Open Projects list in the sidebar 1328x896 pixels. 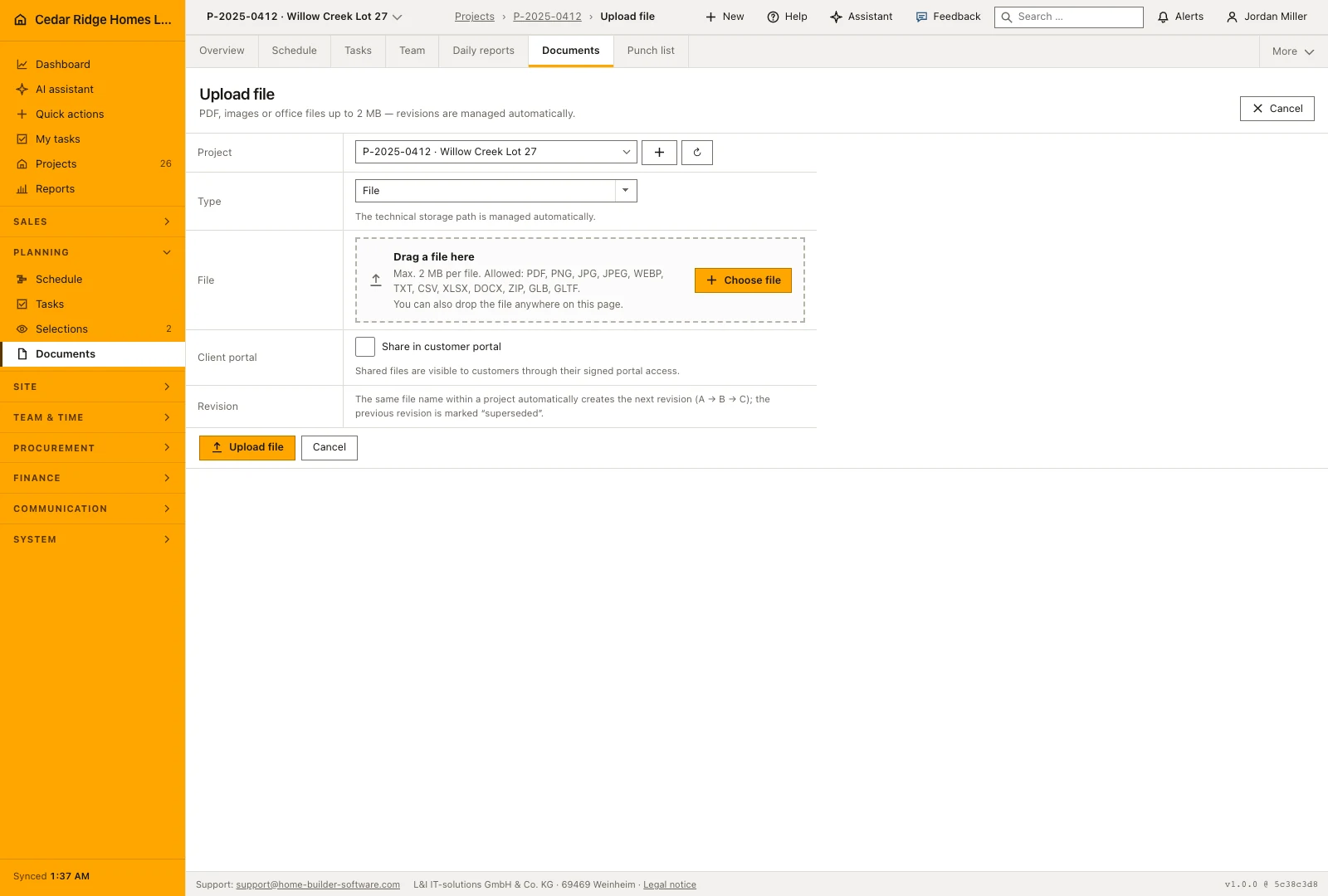[92, 163]
